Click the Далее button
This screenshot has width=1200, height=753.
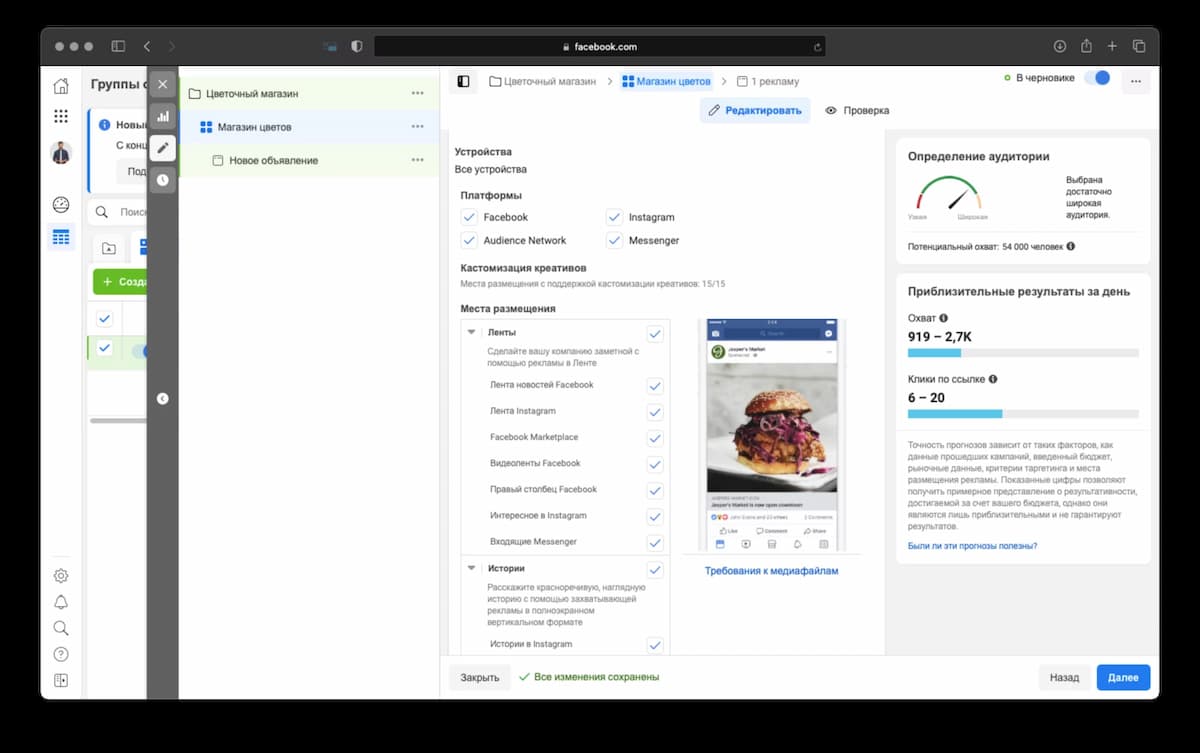point(1123,677)
